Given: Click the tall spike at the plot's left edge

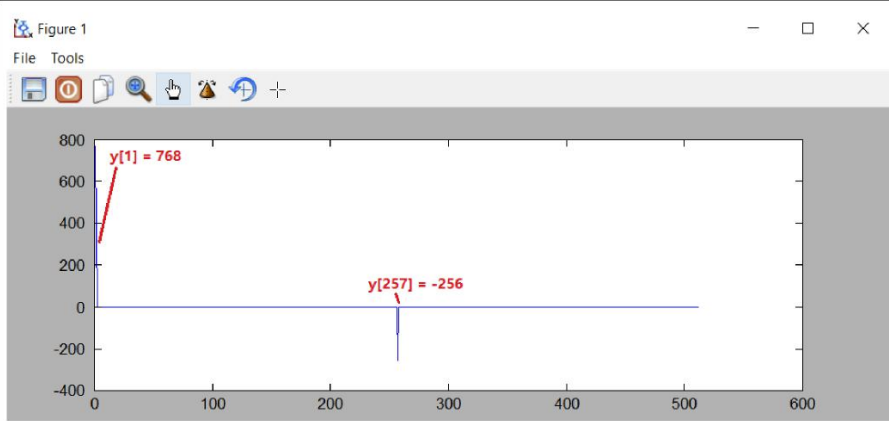Looking at the screenshot, I should (95, 227).
